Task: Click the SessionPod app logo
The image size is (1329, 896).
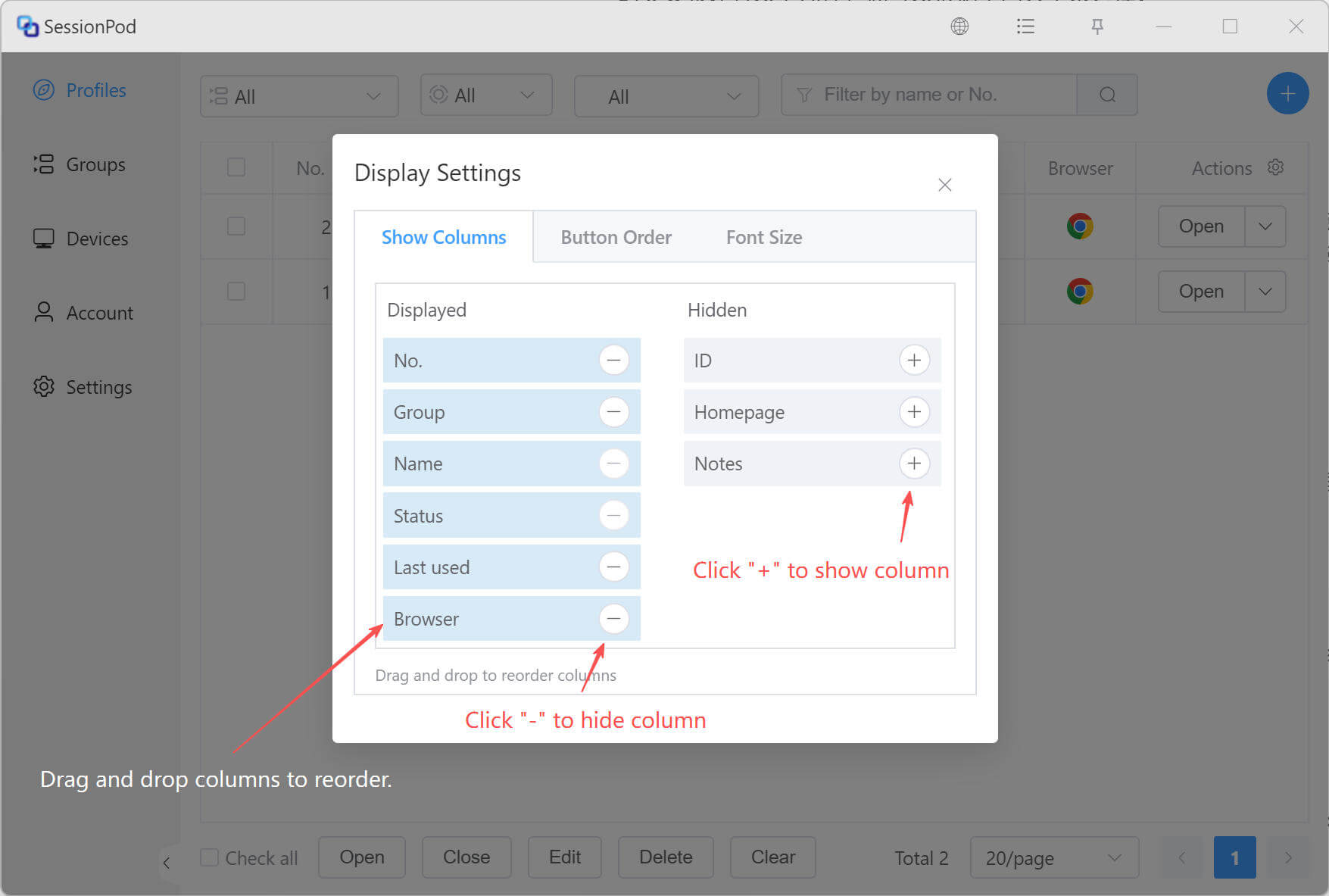Action: [x=27, y=27]
